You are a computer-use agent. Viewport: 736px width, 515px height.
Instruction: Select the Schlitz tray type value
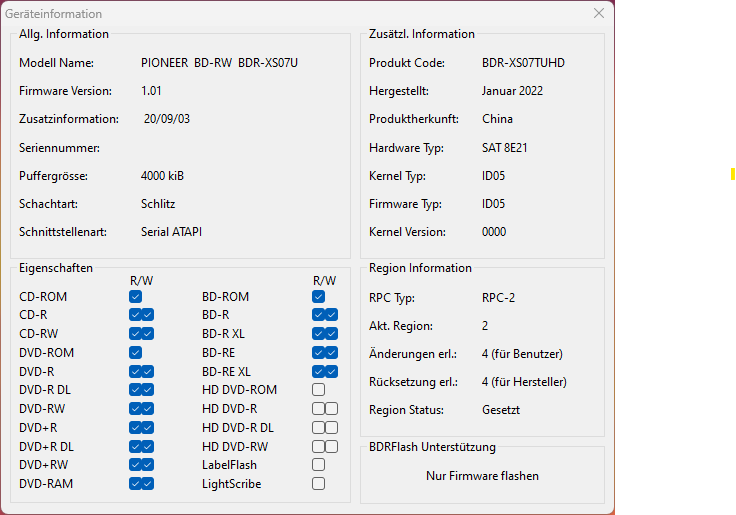point(158,204)
